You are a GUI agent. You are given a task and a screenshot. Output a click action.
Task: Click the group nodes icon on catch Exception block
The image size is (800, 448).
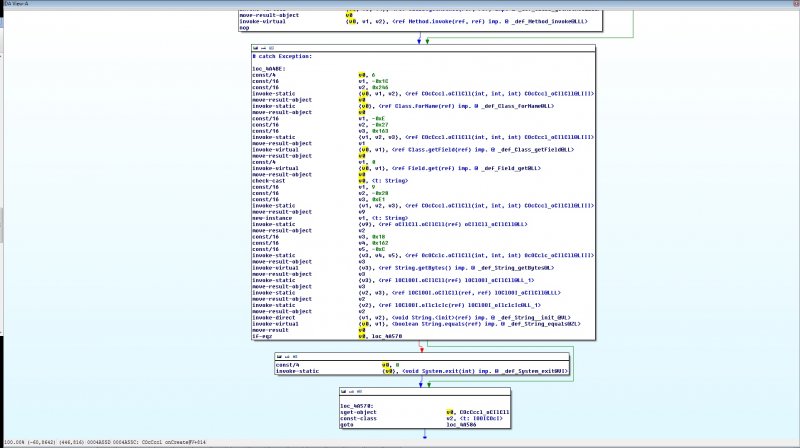(271, 48)
